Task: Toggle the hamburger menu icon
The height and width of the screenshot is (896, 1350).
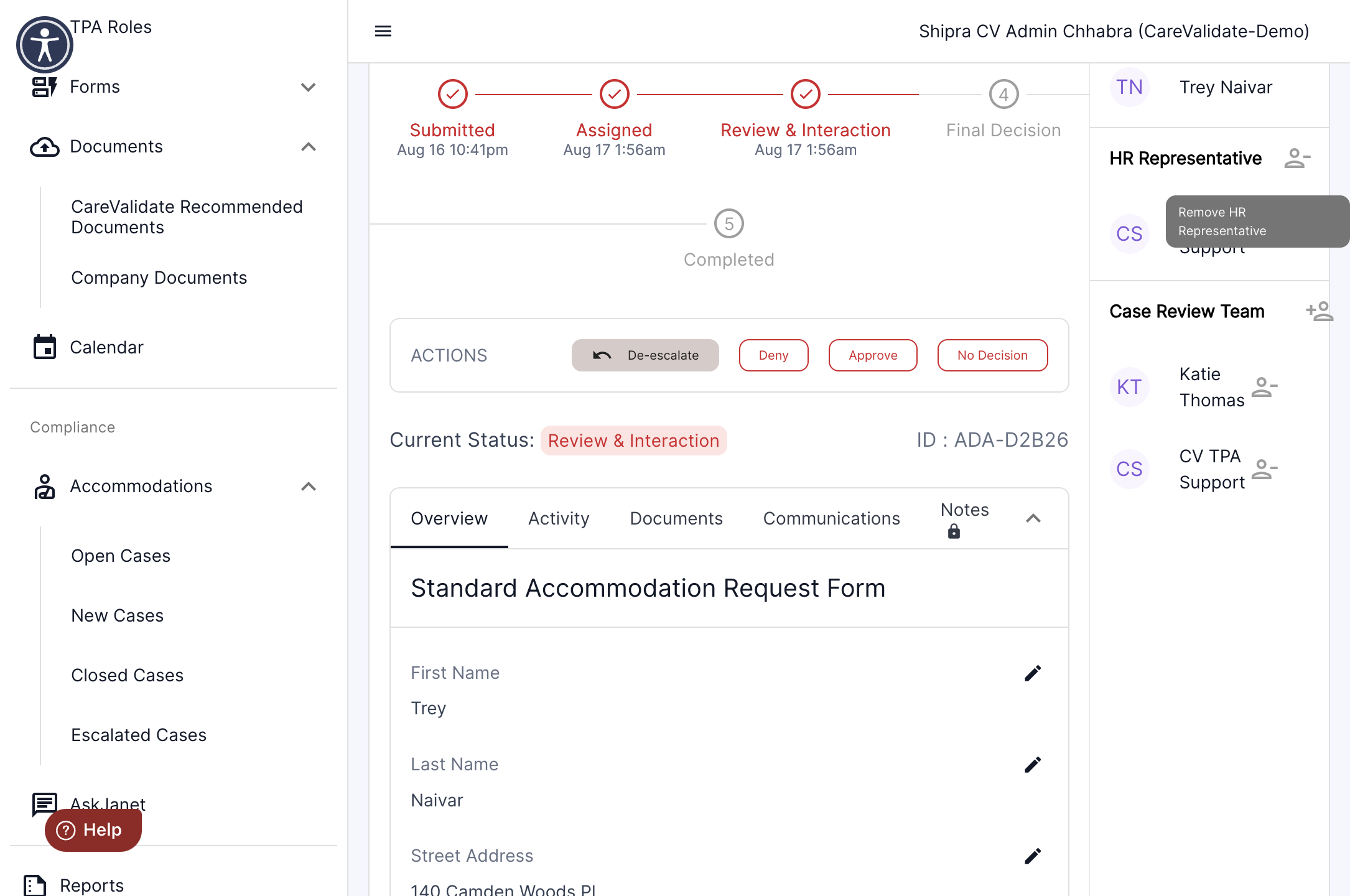Action: pos(383,31)
